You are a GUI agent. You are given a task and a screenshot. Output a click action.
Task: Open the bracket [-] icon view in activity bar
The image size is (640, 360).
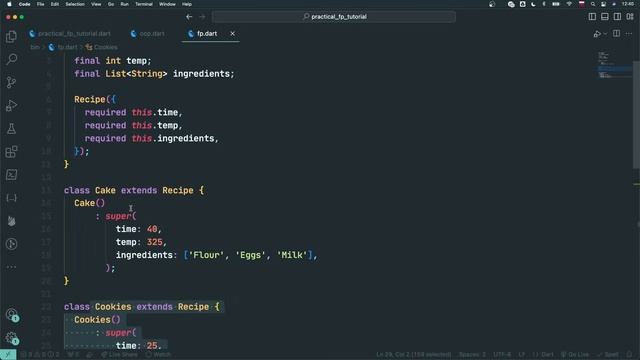pos(11,198)
